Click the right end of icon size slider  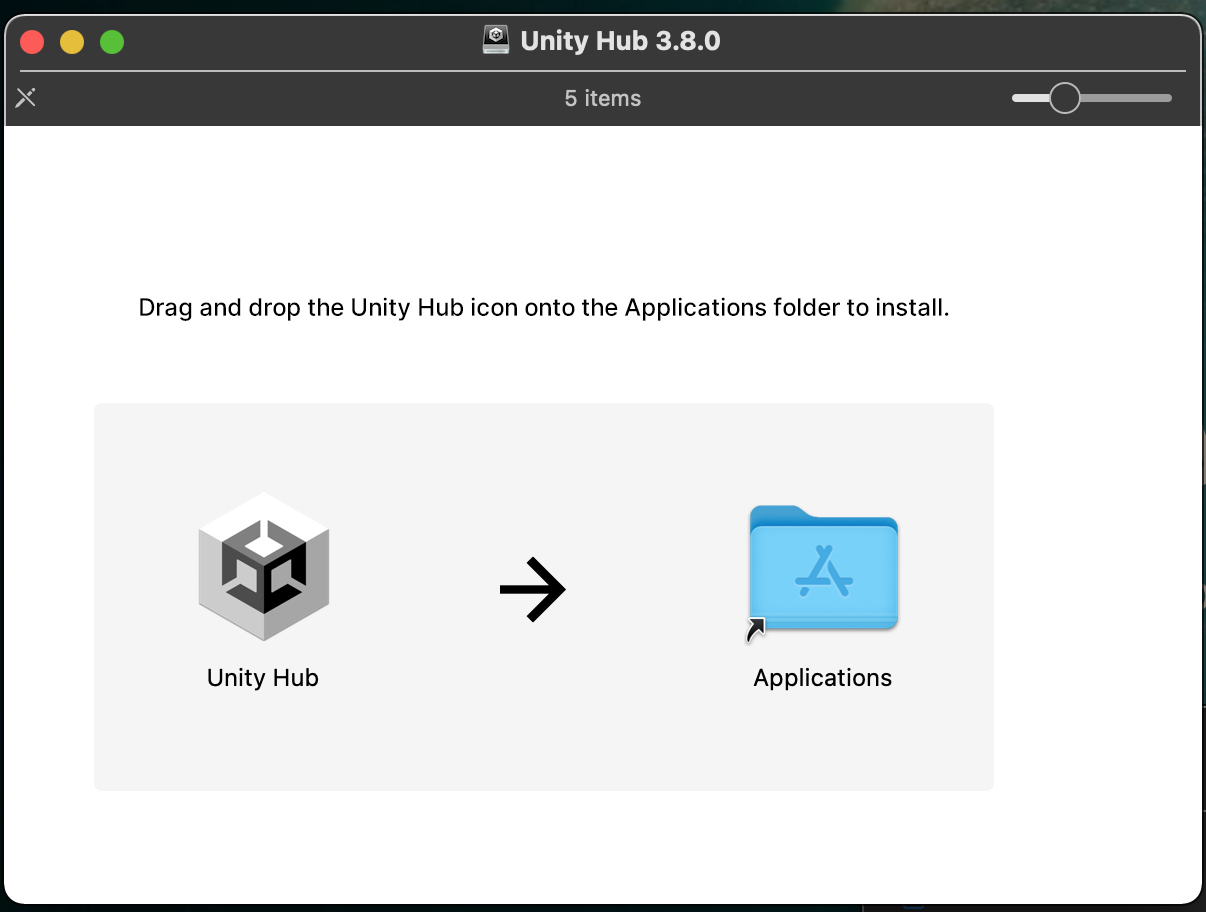[x=1166, y=98]
